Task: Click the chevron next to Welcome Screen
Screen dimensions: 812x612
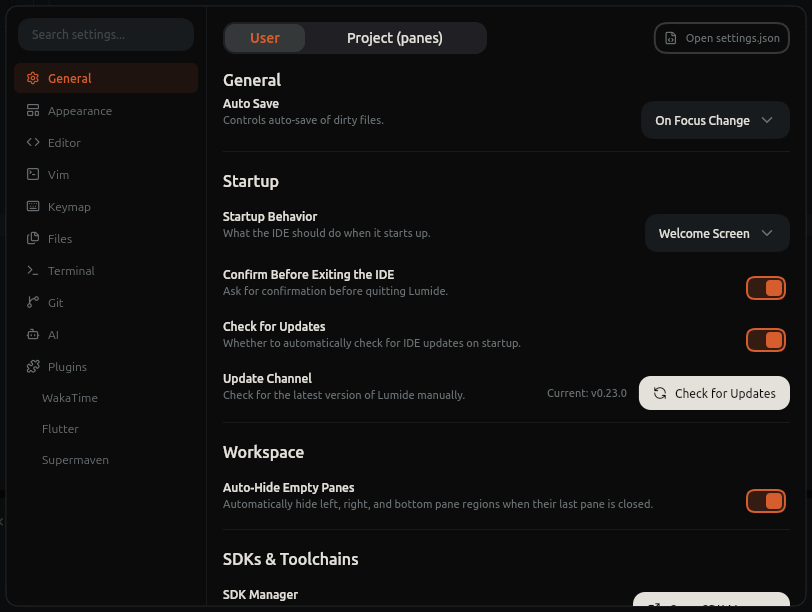Action: [x=767, y=233]
